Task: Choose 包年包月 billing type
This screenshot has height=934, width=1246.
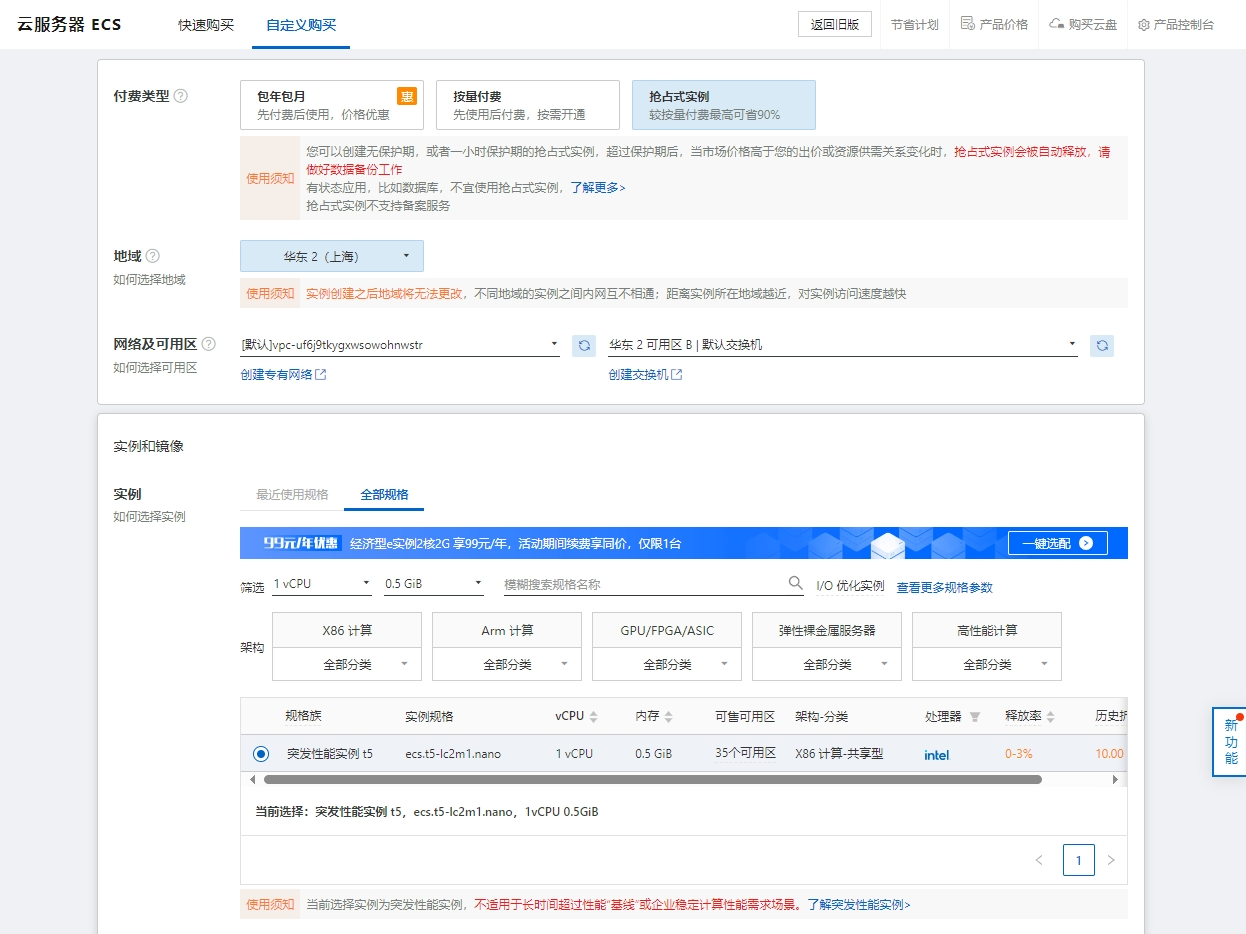Action: pos(331,105)
